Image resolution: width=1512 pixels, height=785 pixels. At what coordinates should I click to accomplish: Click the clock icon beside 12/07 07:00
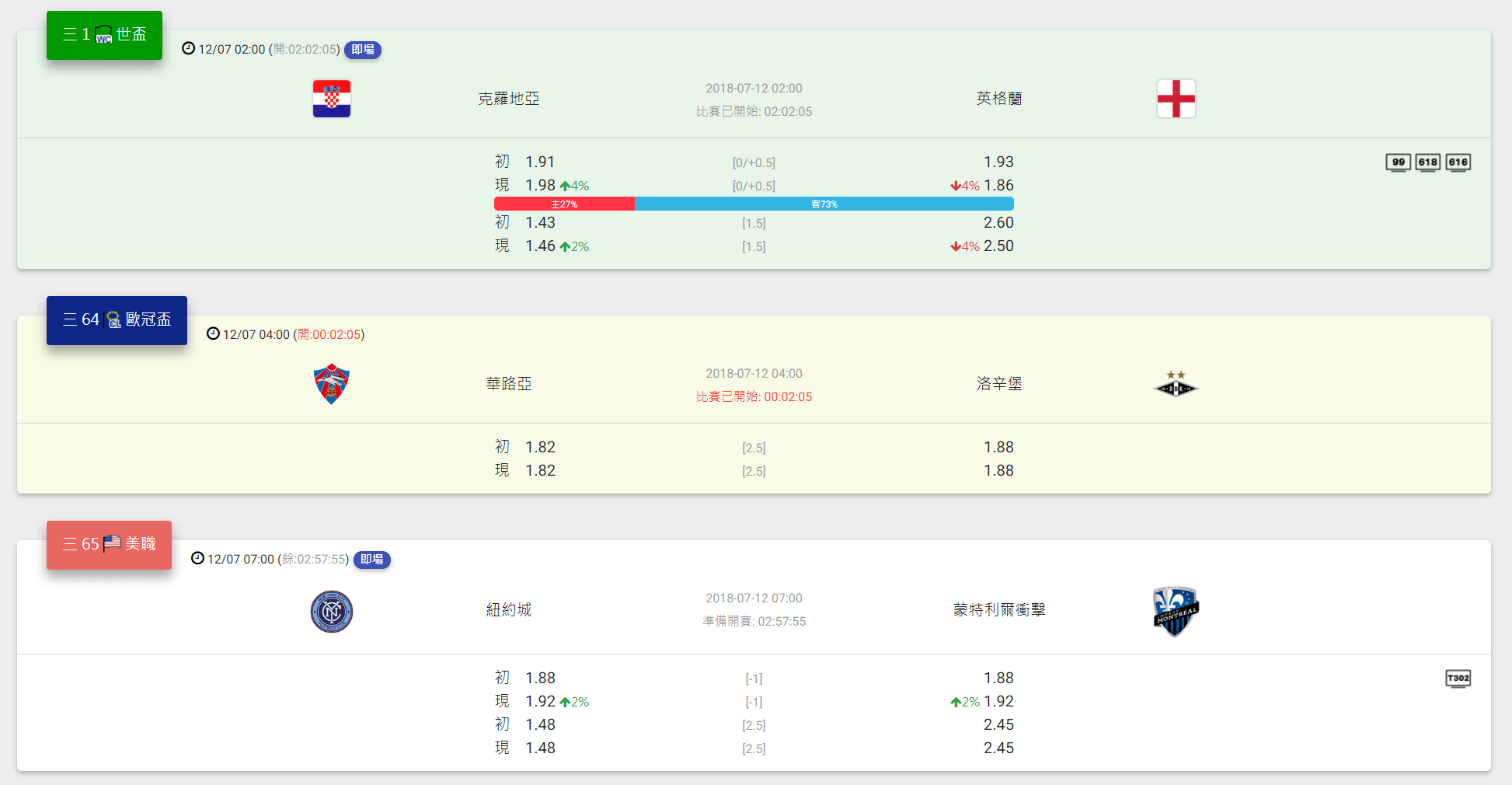197,558
